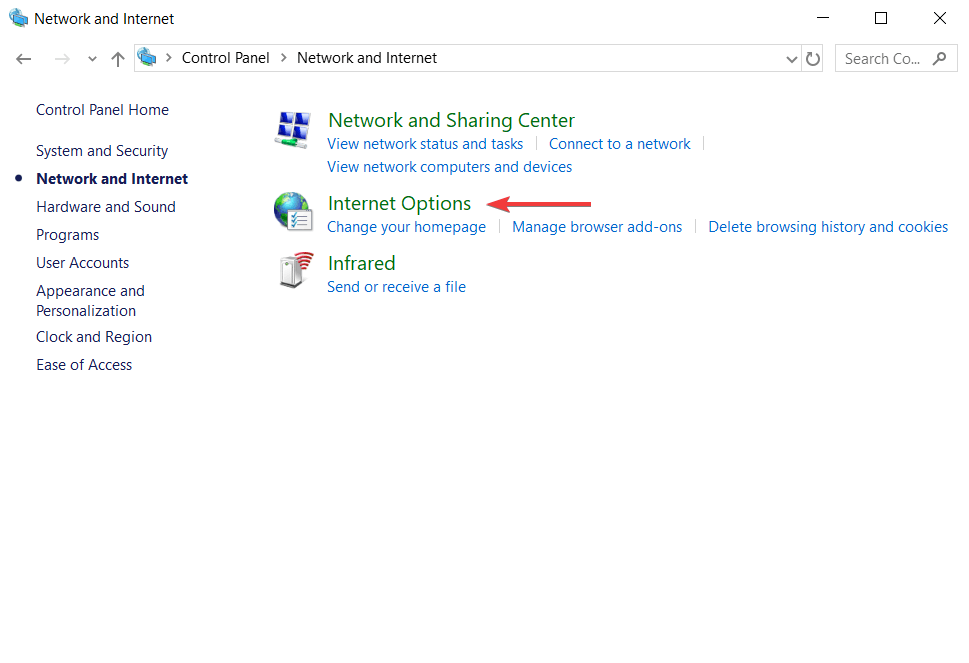
Task: Click View network status and tasks
Action: point(425,144)
